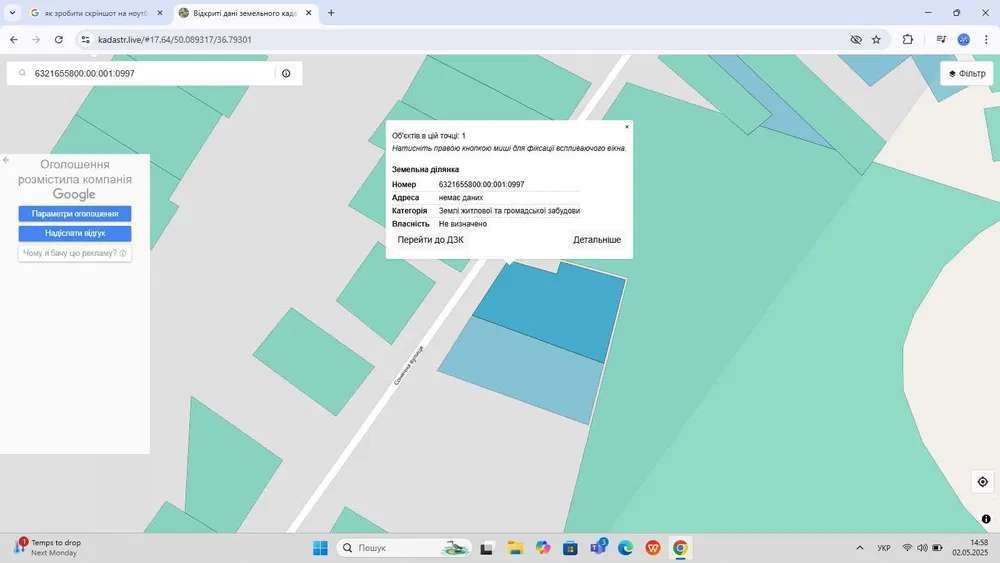Click the cadastral number search field
The image size is (1000, 563).
point(150,73)
